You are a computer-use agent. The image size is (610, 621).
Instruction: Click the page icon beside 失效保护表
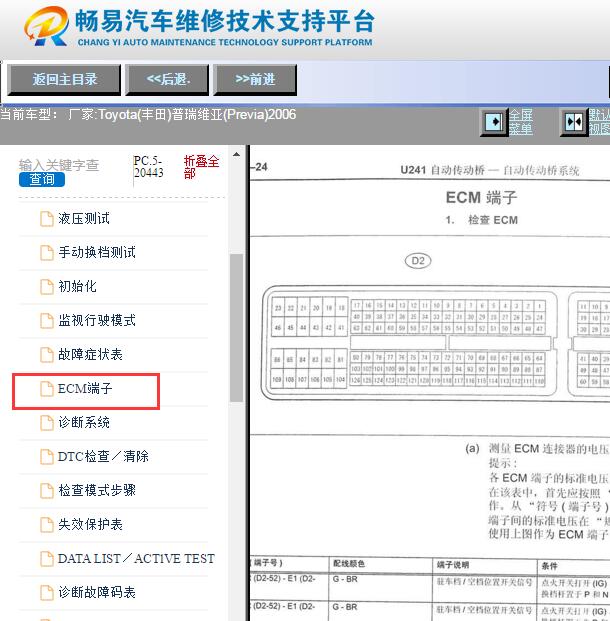47,525
